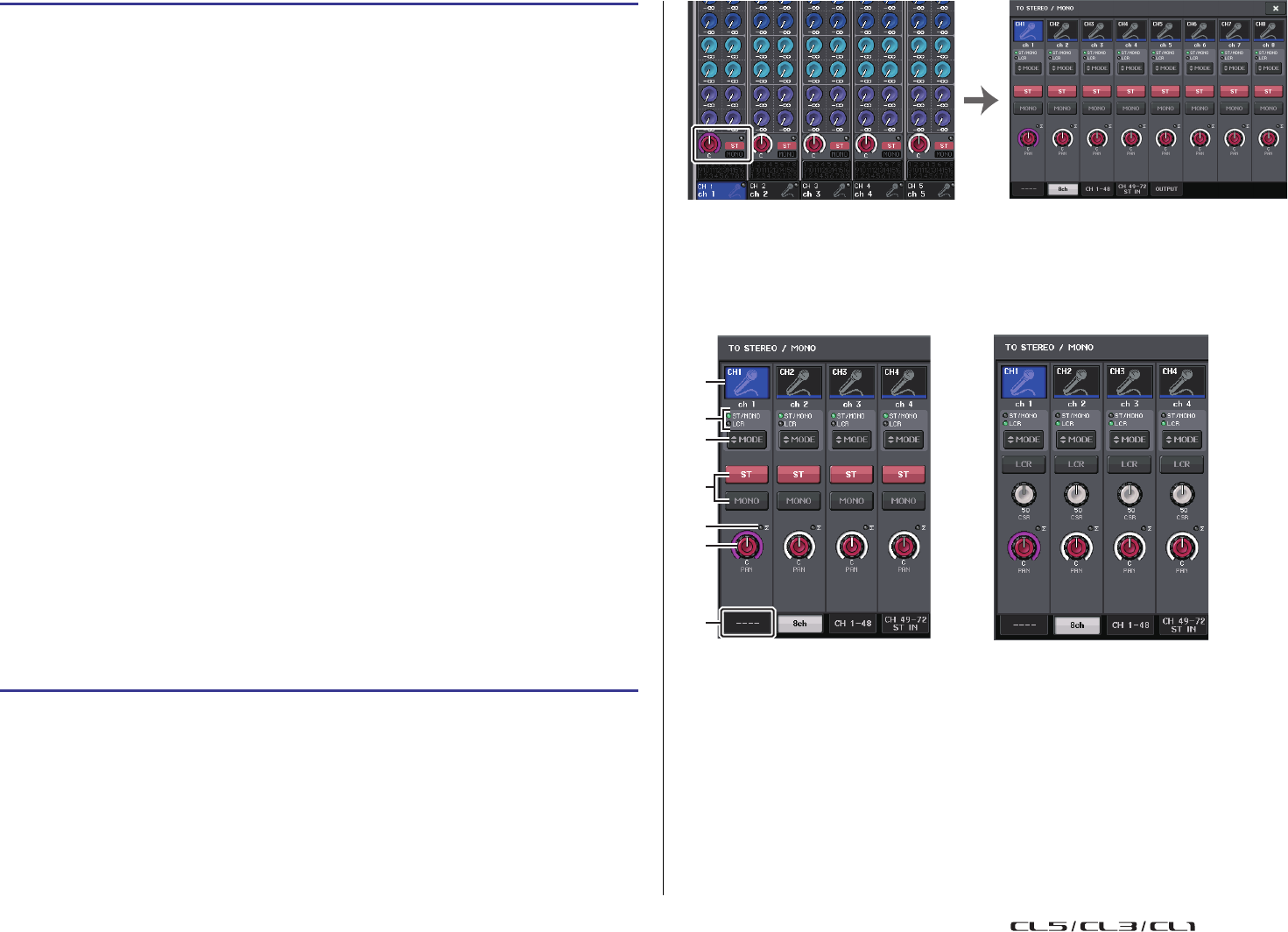Select CH4 microphone icon in ST/MONO-mode window
1288x932 pixels.
click(904, 383)
